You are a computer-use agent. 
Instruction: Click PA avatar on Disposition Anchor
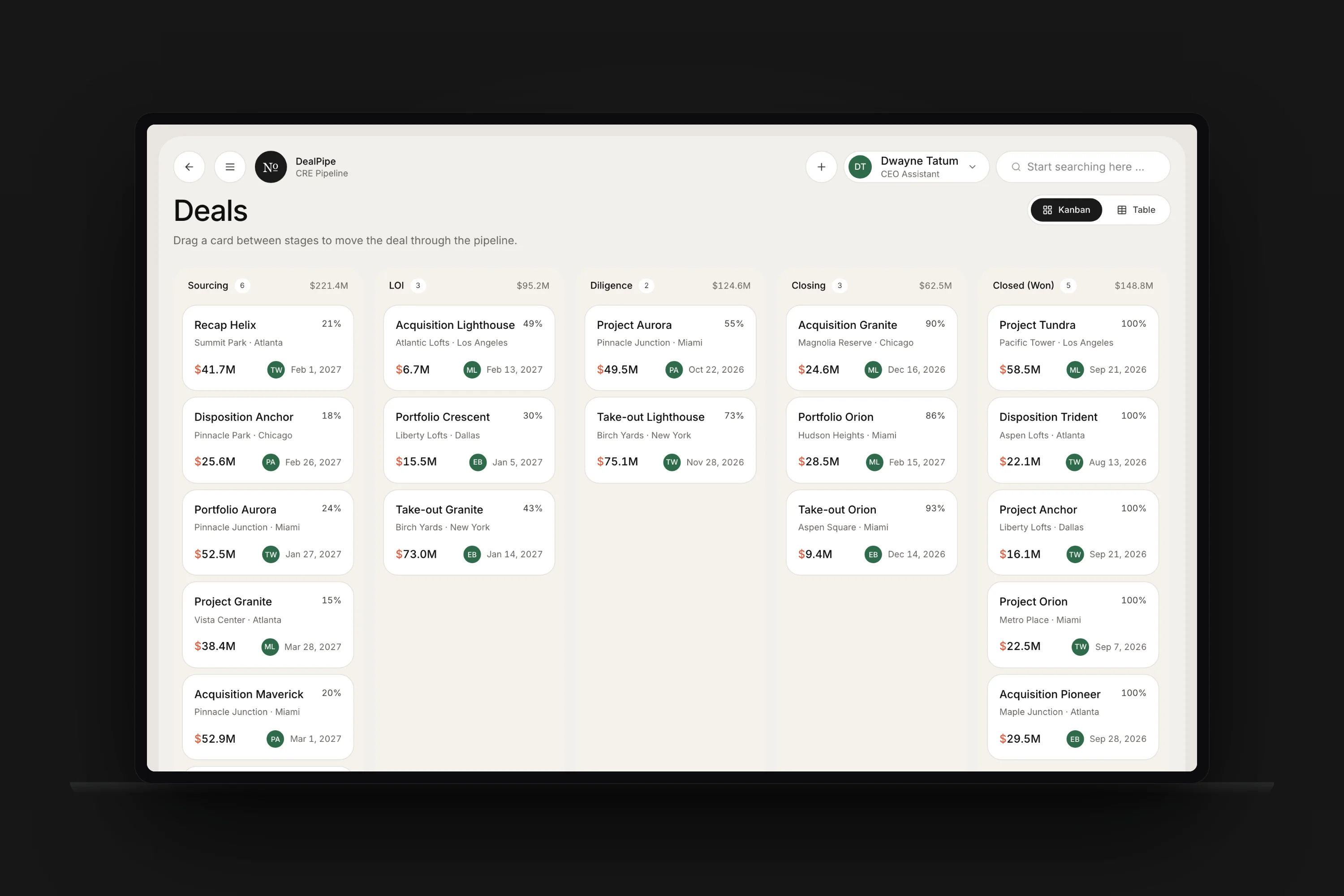pyautogui.click(x=271, y=462)
